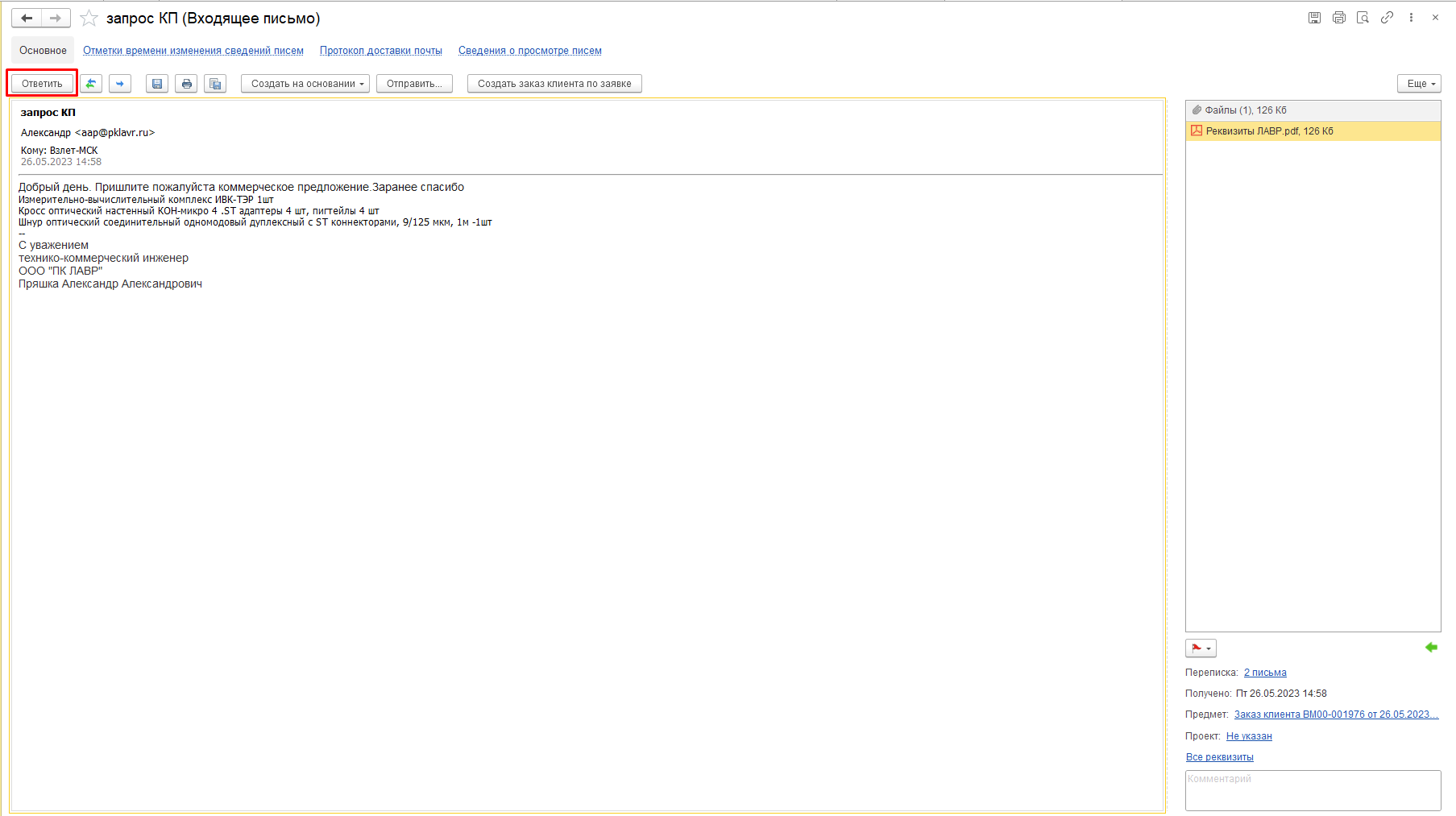Open the Реквизиты ЛАВР.pdf attachment
The height and width of the screenshot is (816, 1456).
click(x=1313, y=131)
